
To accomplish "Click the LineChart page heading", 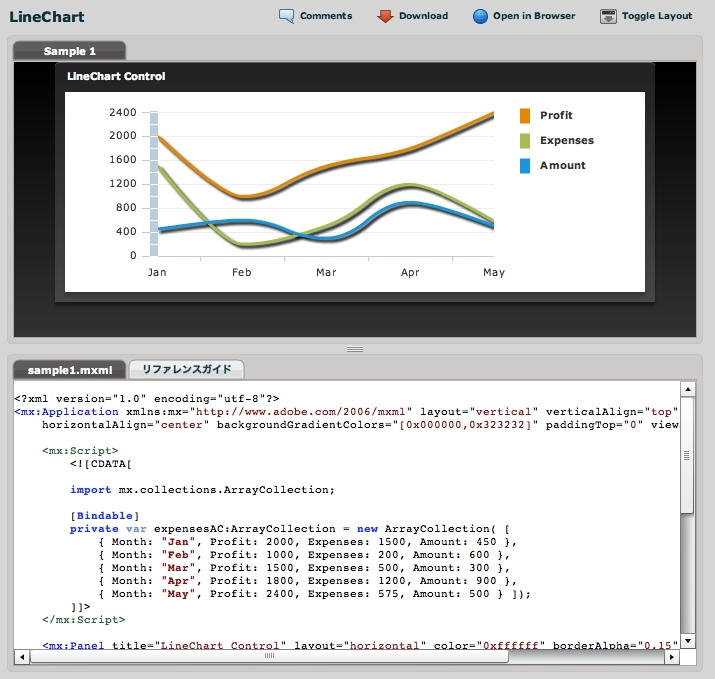I will (x=47, y=17).
